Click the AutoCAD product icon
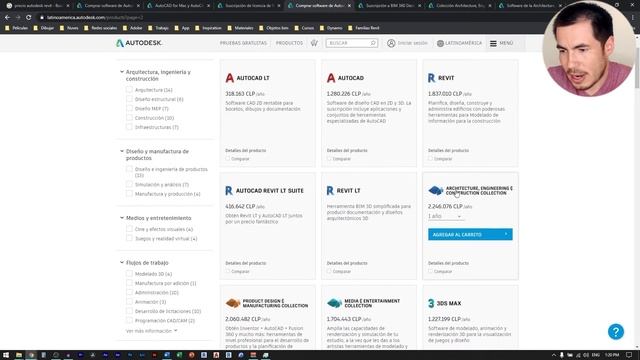The image size is (640, 360). pos(331,78)
